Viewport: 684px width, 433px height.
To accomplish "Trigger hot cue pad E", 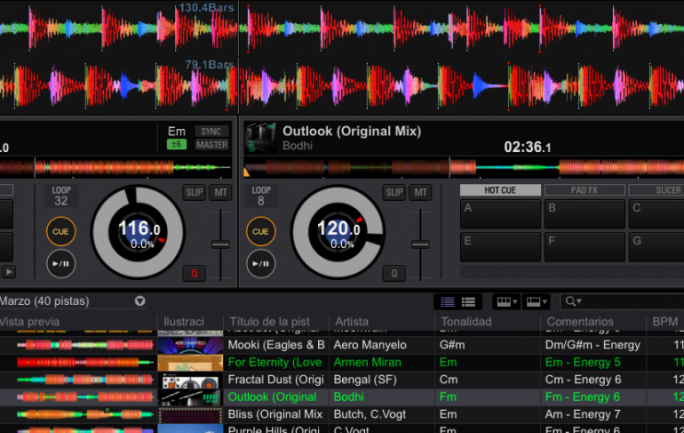I will point(500,247).
